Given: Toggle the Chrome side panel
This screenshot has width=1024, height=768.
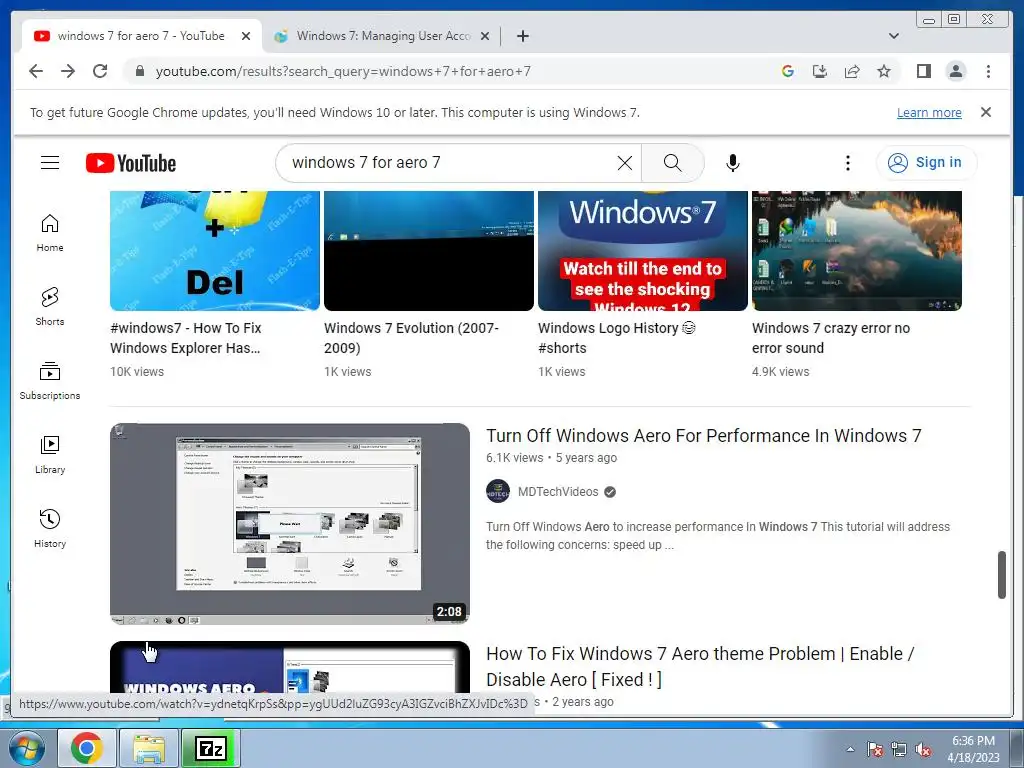Looking at the screenshot, I should pyautogui.click(x=923, y=71).
